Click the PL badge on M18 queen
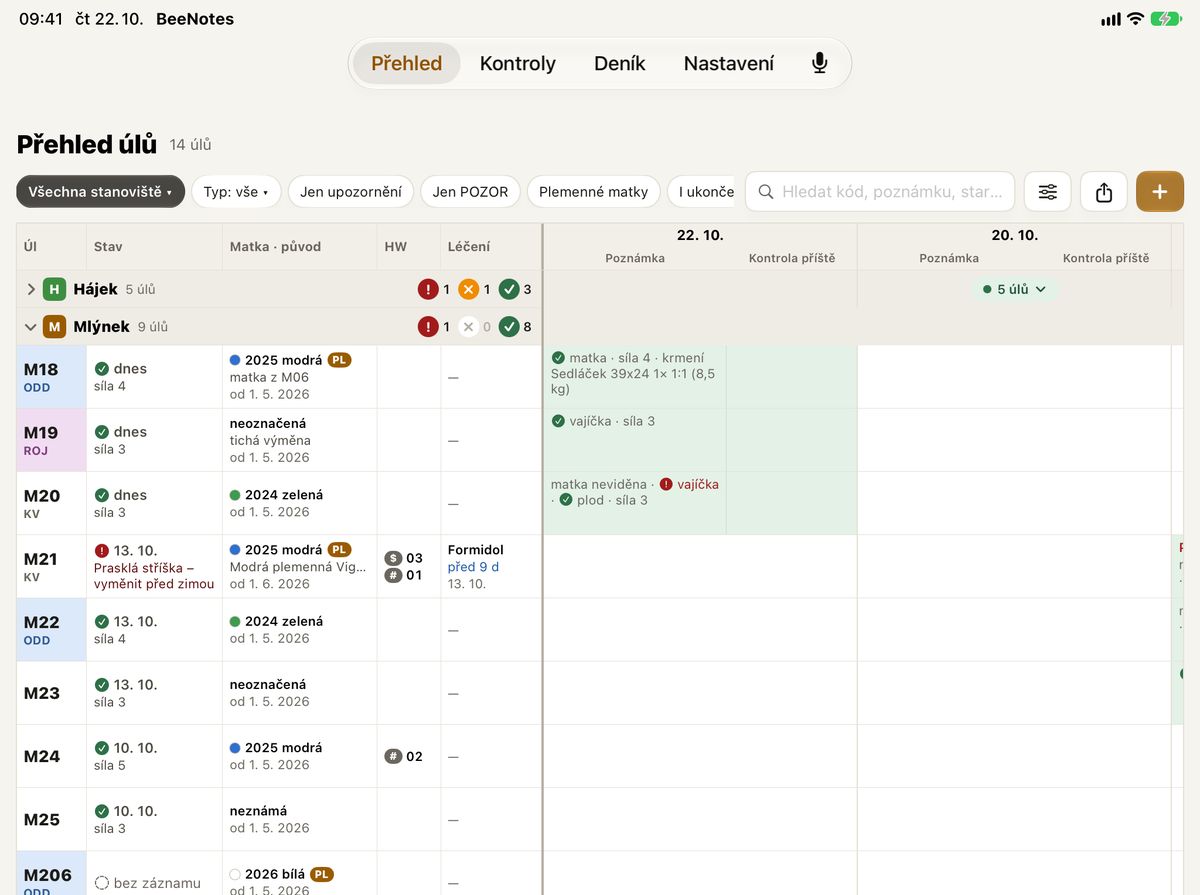The image size is (1200, 895). [339, 360]
